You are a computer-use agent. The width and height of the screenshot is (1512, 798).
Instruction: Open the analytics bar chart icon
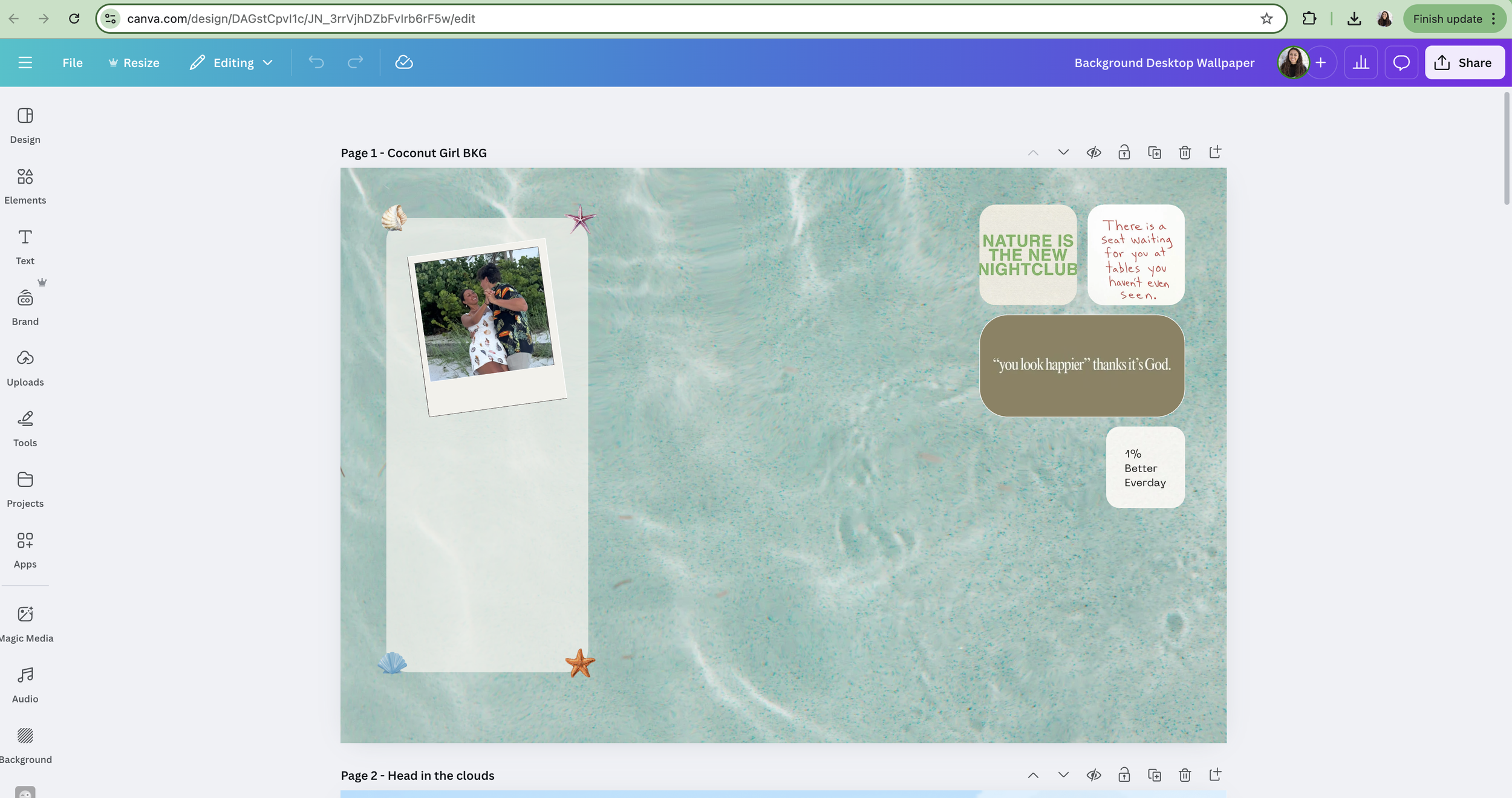tap(1361, 62)
